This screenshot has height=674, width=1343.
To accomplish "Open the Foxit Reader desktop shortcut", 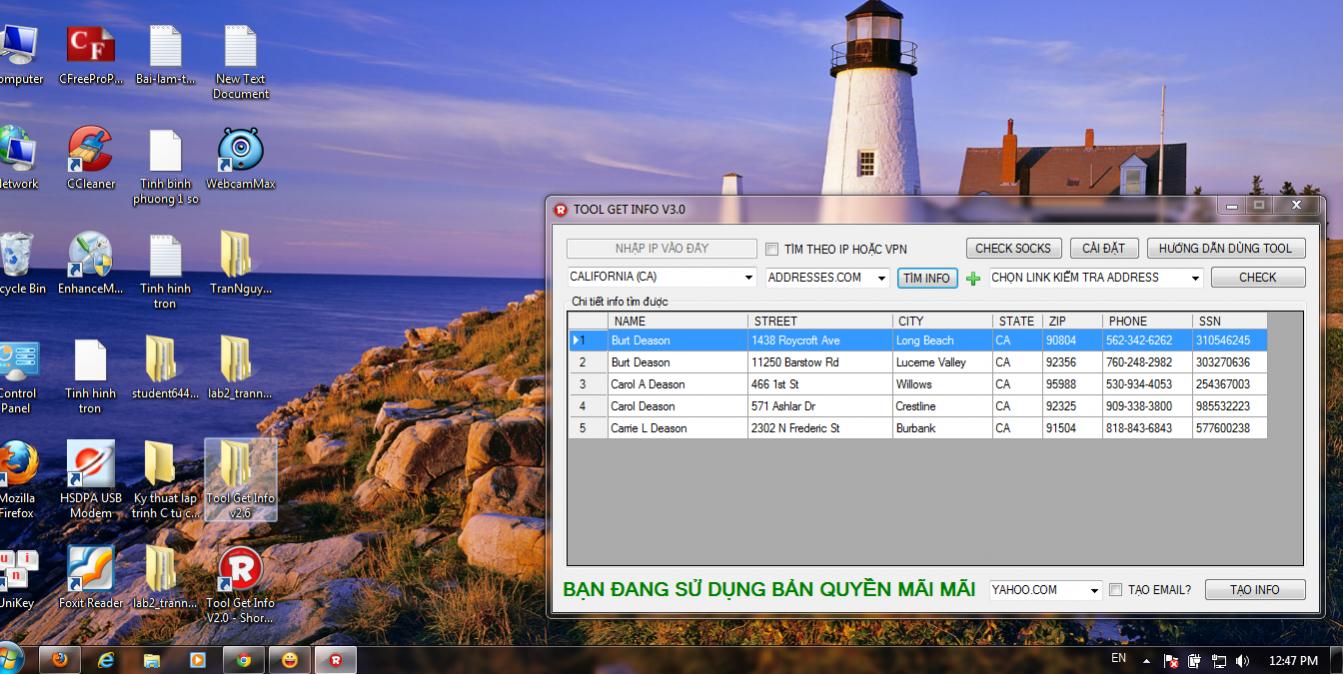I will (x=90, y=570).
